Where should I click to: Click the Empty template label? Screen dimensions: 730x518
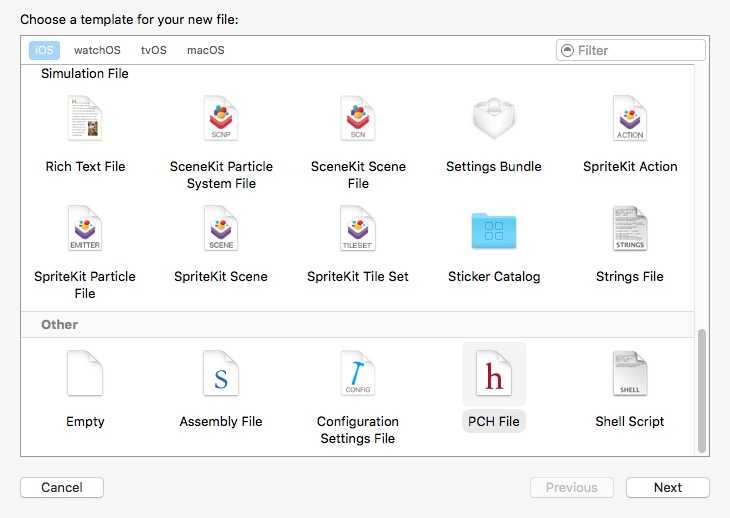tap(85, 422)
